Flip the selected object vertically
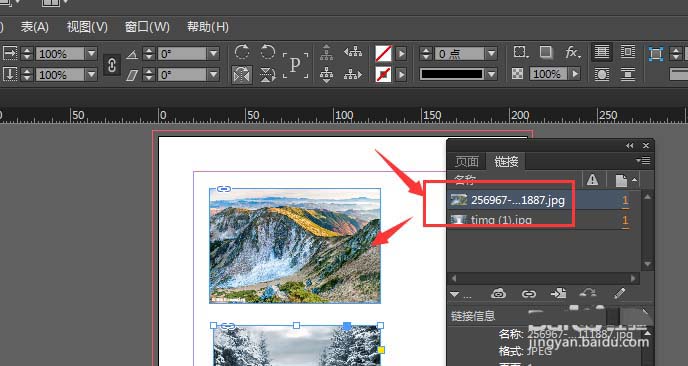This screenshot has width=688, height=366. 267,75
